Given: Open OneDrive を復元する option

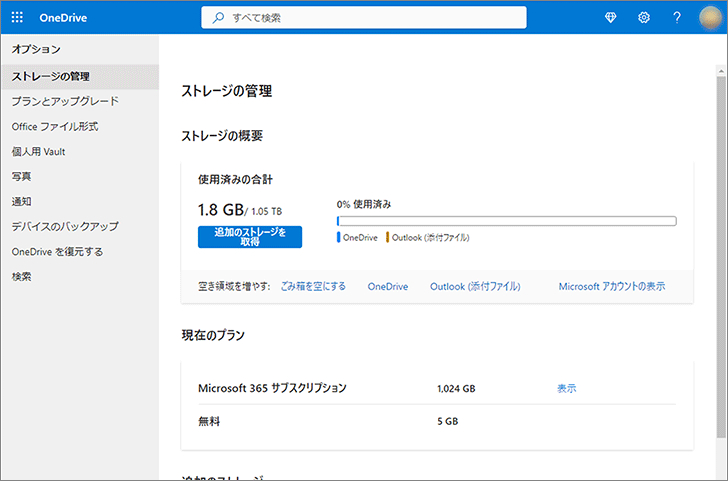Looking at the screenshot, I should 79,252.
